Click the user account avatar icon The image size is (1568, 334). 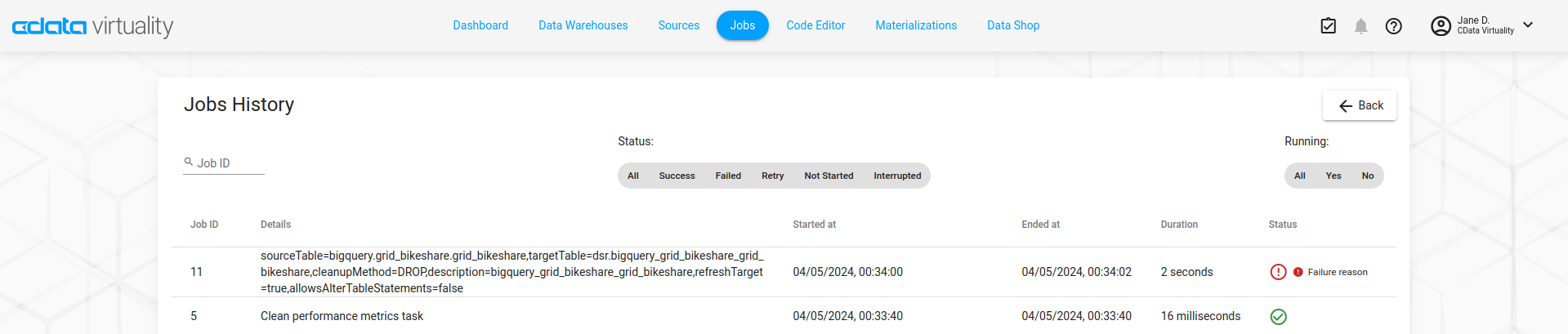[1440, 26]
